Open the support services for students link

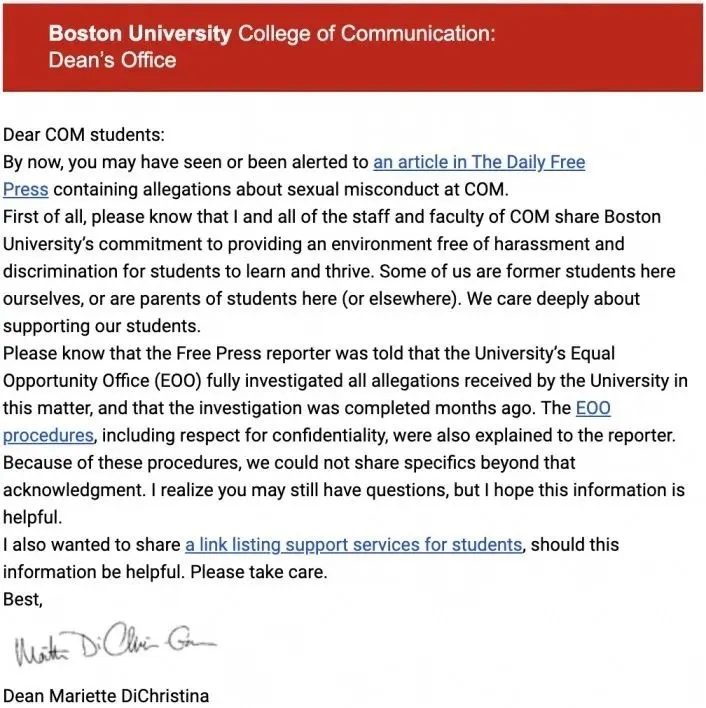353,545
